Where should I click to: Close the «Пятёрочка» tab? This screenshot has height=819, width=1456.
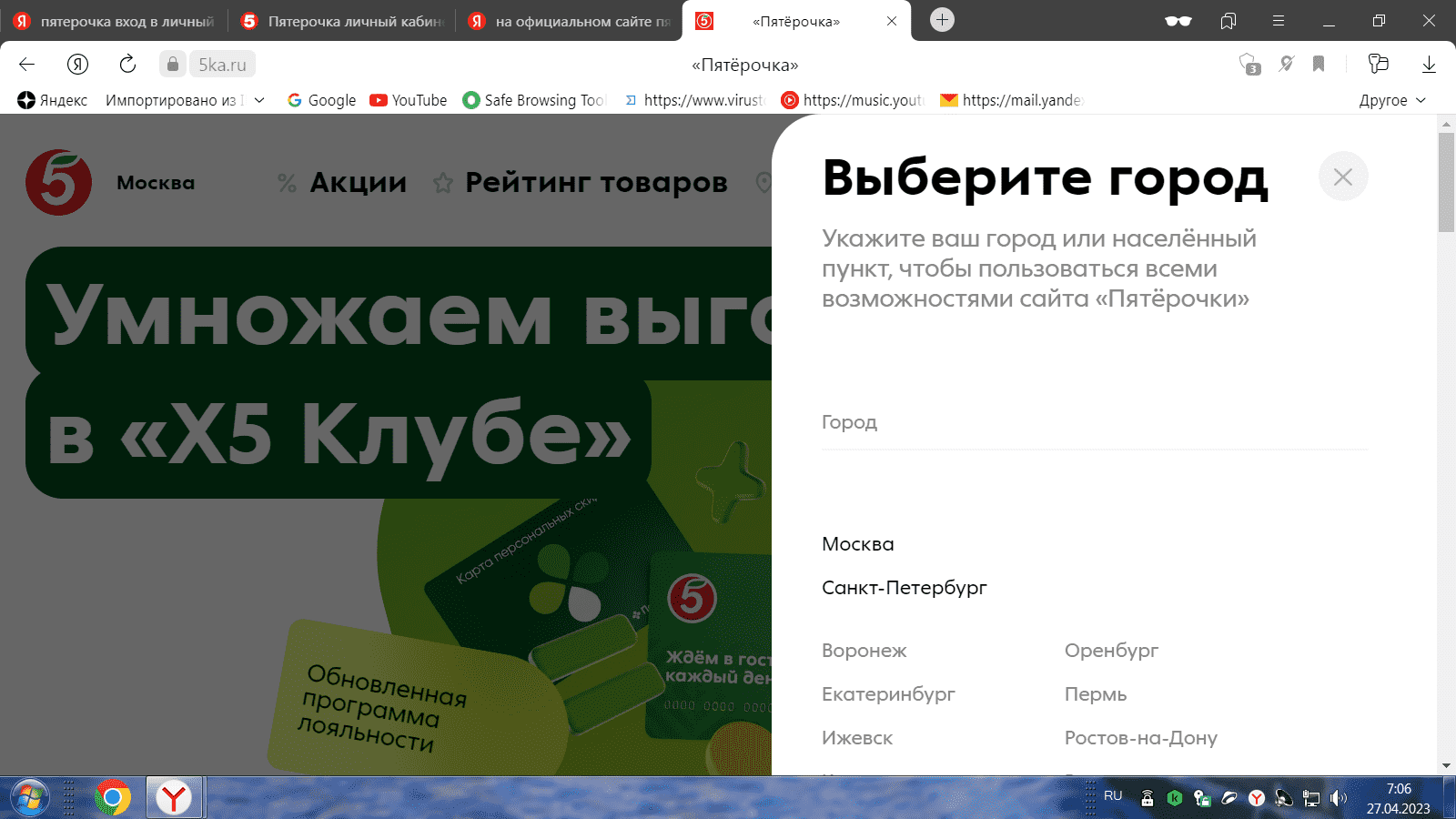(x=892, y=21)
